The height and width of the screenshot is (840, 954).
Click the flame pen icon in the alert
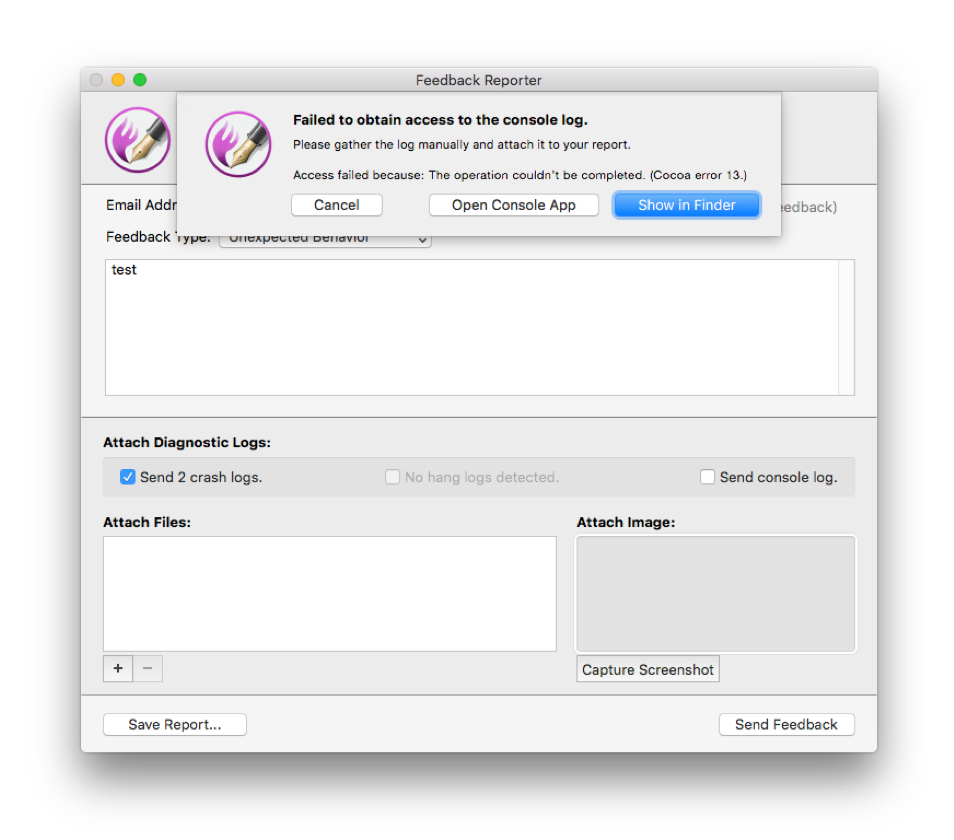pos(238,144)
